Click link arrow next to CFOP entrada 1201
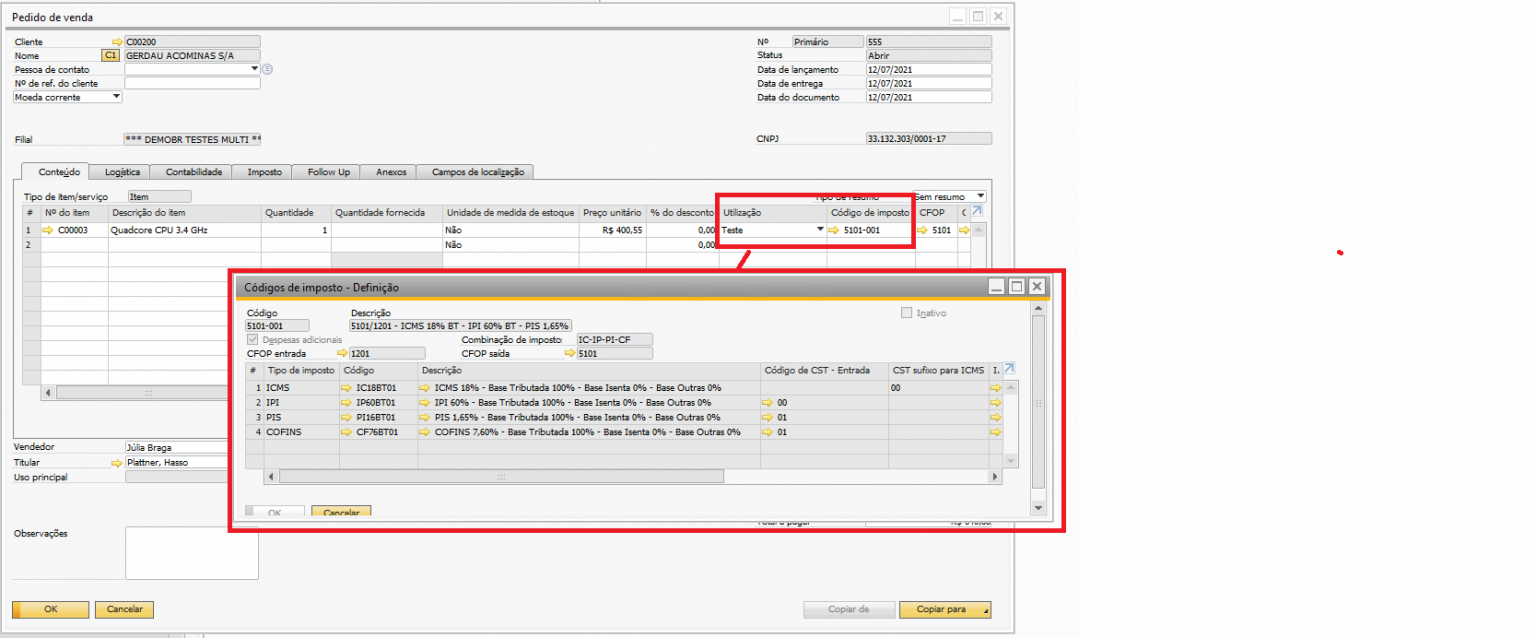 [x=342, y=353]
